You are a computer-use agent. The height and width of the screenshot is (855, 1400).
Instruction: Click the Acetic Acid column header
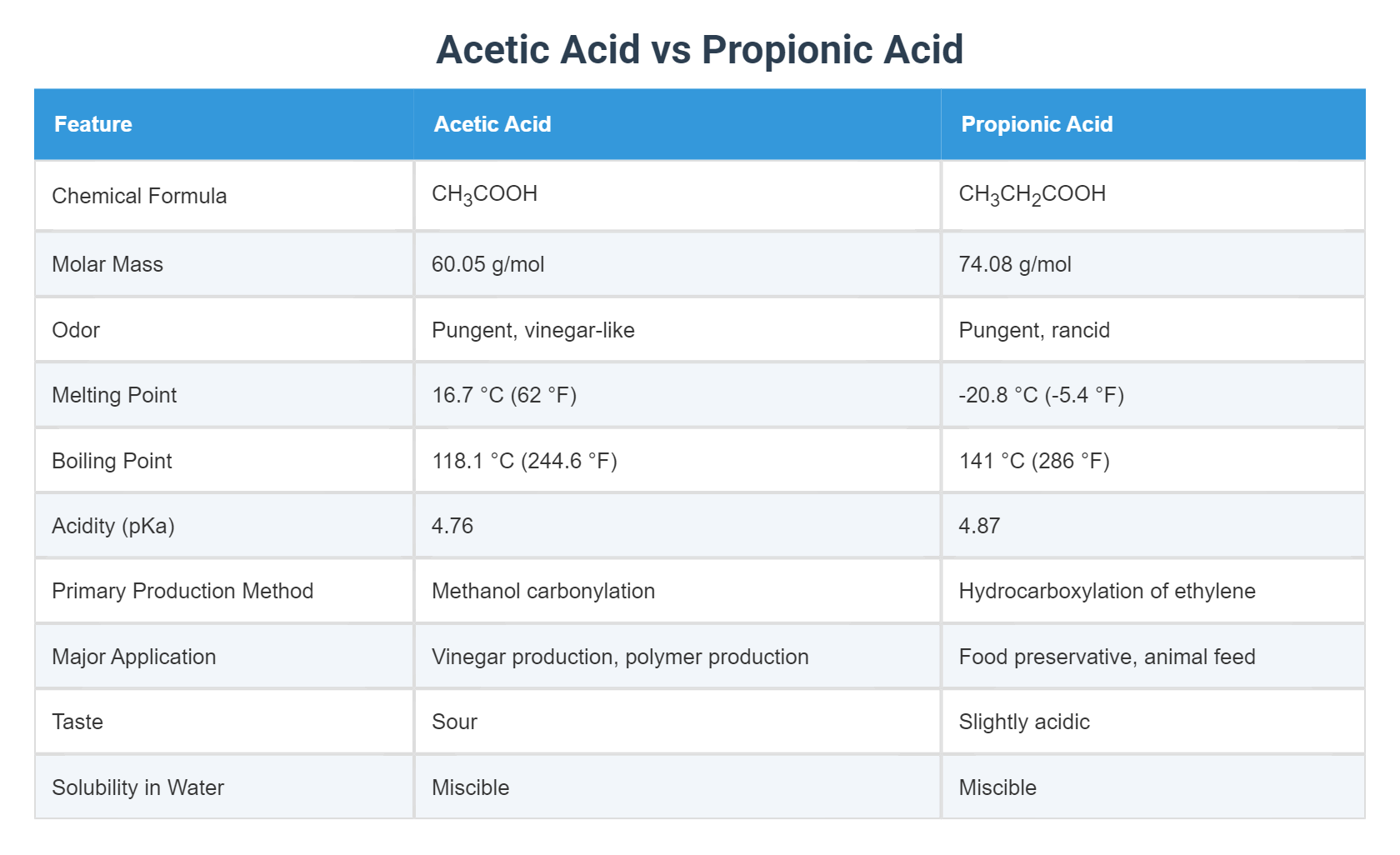click(x=492, y=124)
